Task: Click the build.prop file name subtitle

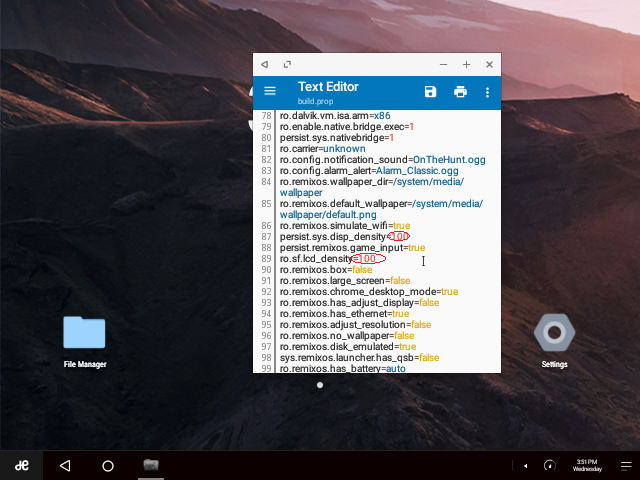Action: click(314, 102)
